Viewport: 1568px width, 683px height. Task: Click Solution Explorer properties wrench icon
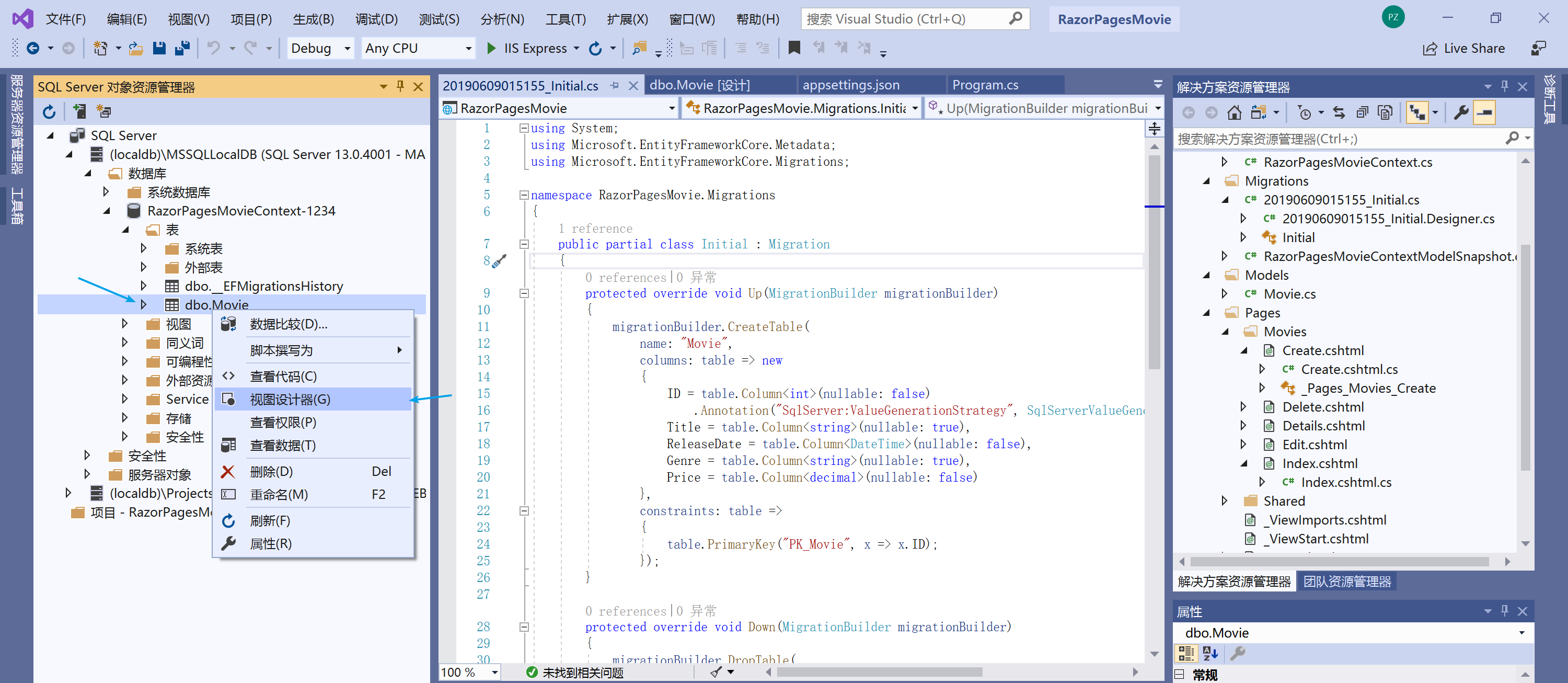coord(1461,113)
